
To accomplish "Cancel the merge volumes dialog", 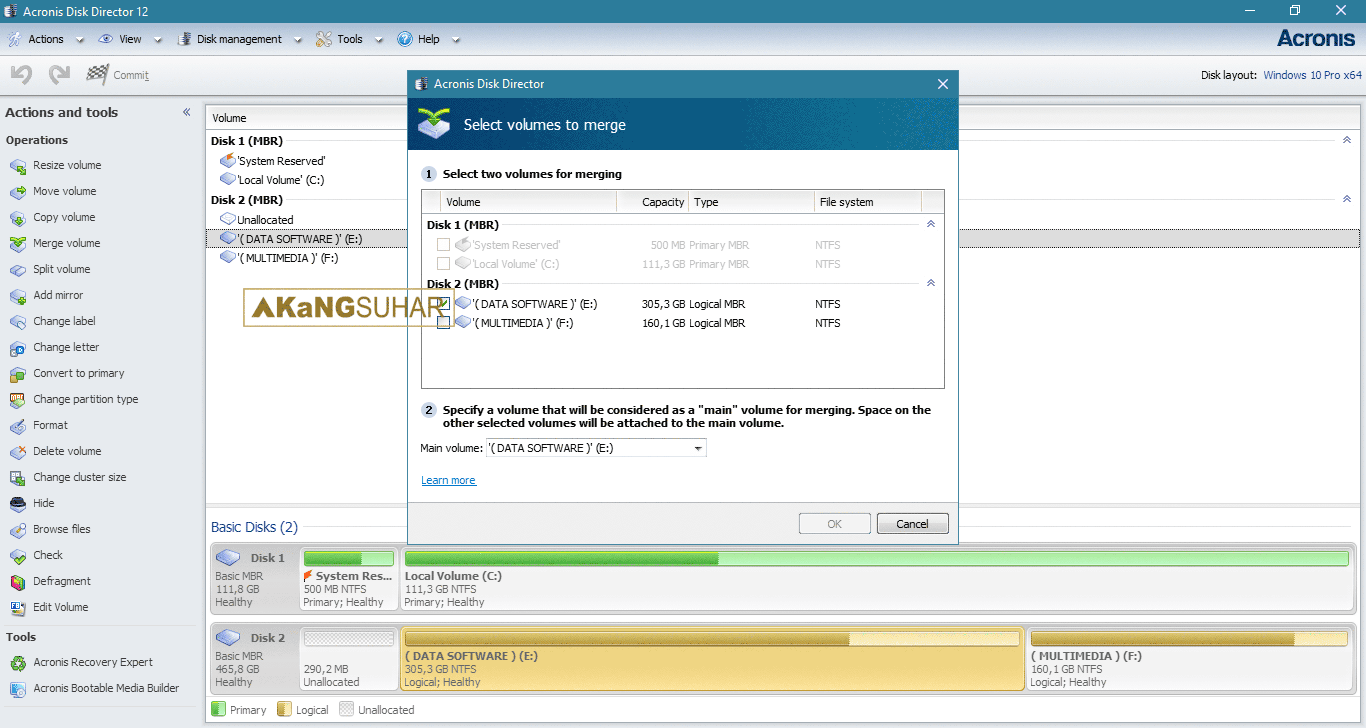I will (912, 524).
